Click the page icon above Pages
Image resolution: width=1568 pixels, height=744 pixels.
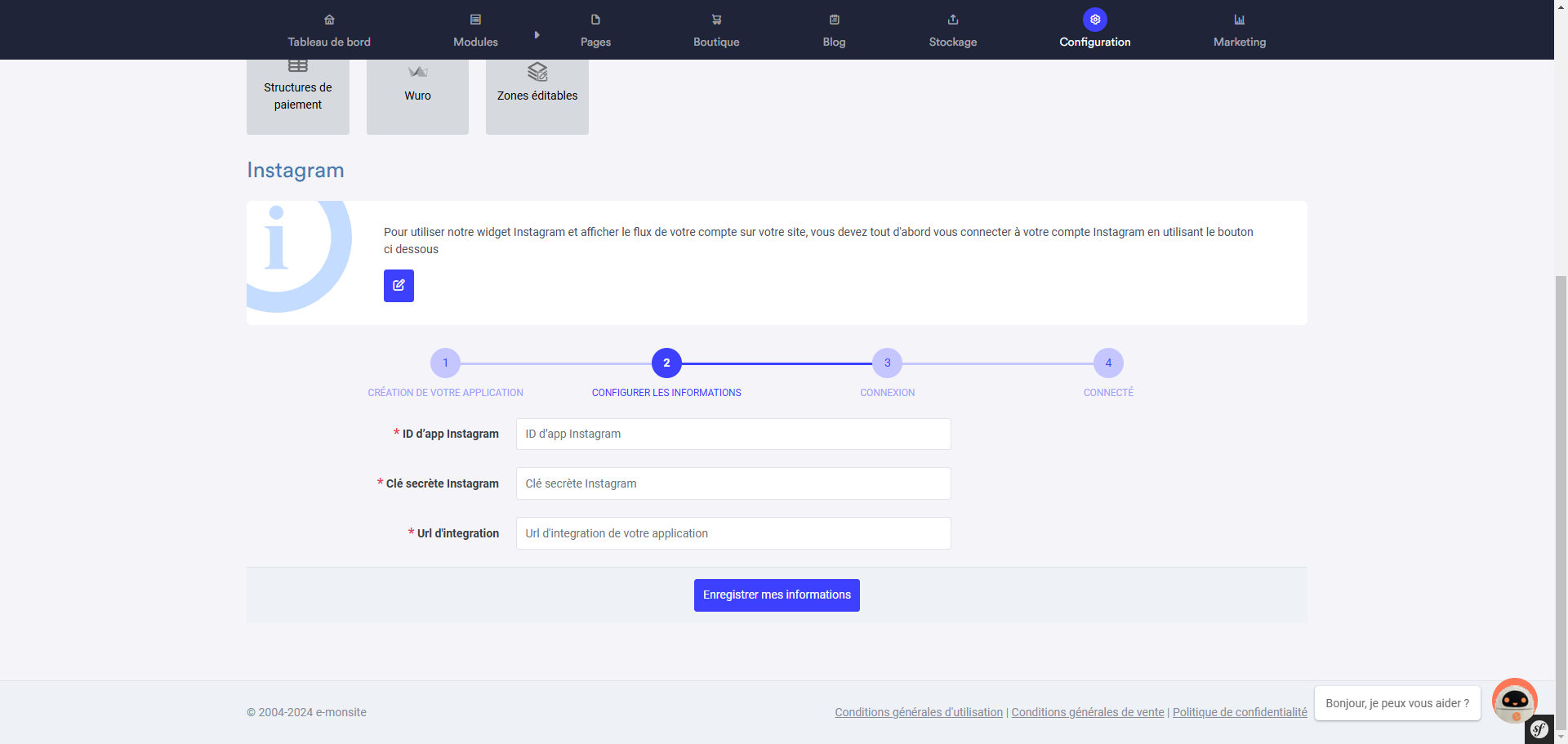tap(595, 20)
